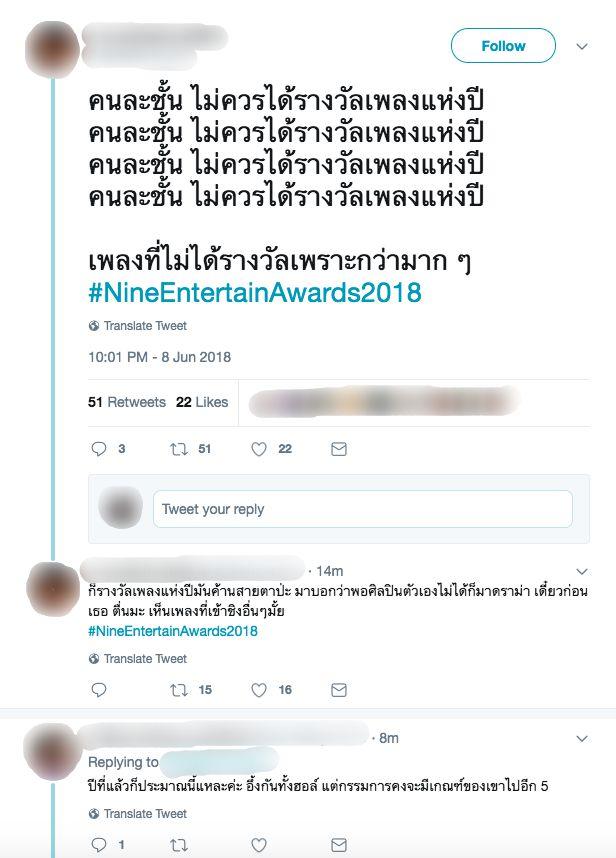The width and height of the screenshot is (616, 858).
Task: Open the chevron menu on 8m reply
Action: 582,739
